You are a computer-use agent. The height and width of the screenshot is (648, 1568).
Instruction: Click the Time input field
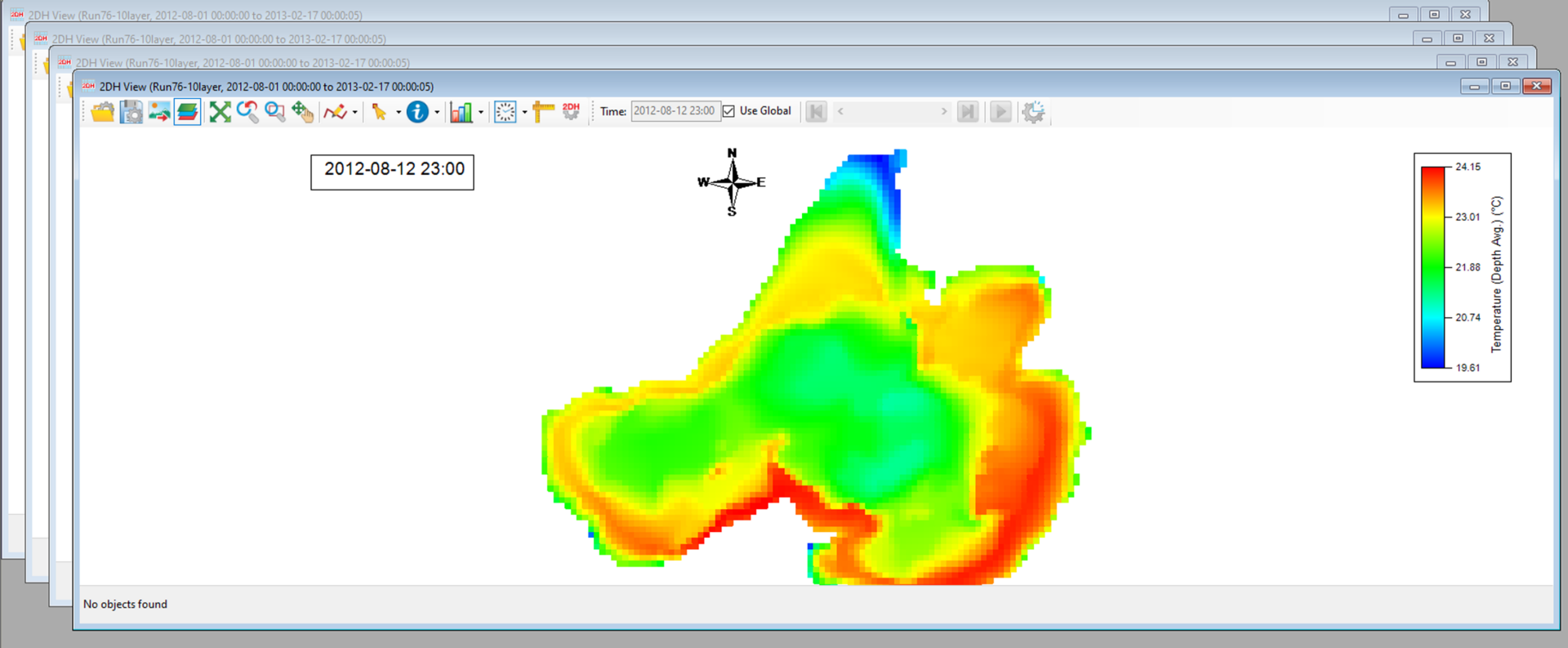pyautogui.click(x=675, y=111)
